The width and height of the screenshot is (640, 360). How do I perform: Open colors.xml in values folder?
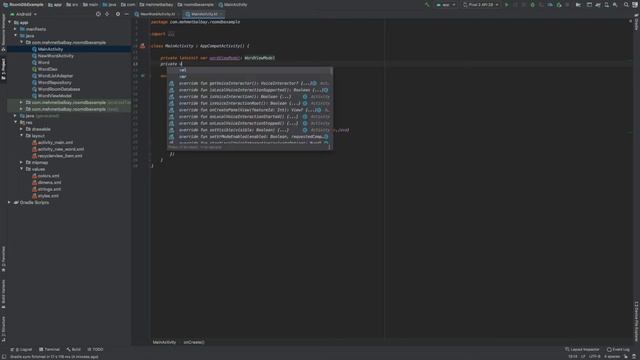click(x=48, y=176)
